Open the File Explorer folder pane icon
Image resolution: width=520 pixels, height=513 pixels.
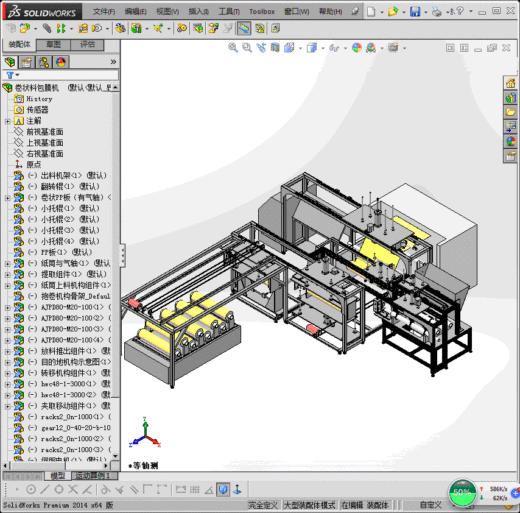[510, 112]
